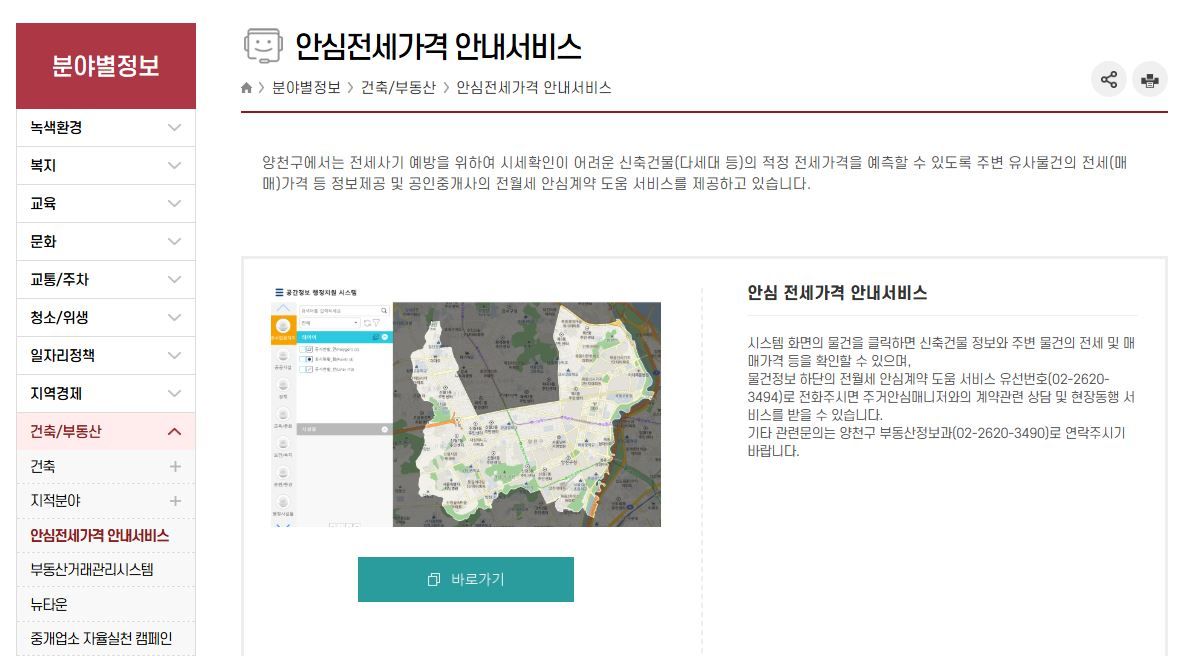The image size is (1186, 656).
Task: Click the share icon button
Action: [1108, 80]
